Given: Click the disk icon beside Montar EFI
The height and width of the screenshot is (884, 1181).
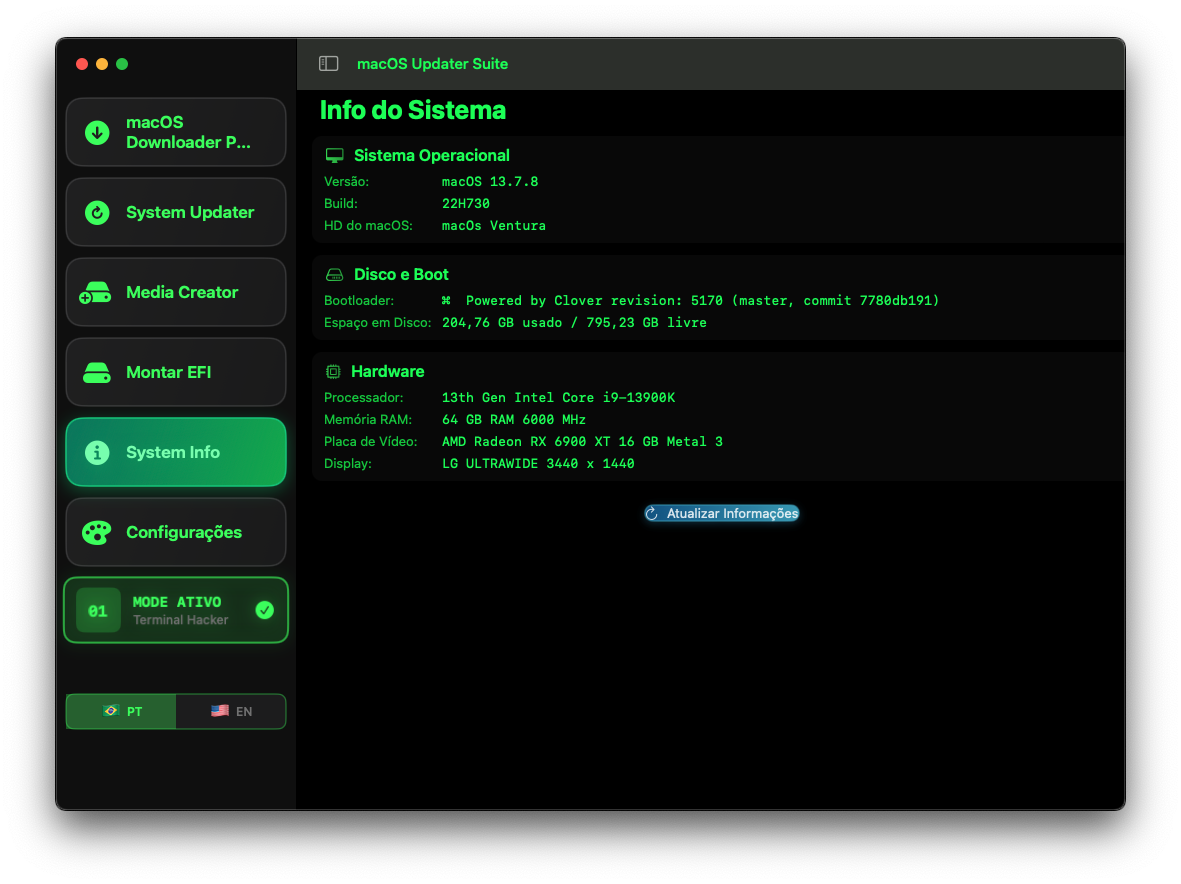Looking at the screenshot, I should click(x=96, y=372).
